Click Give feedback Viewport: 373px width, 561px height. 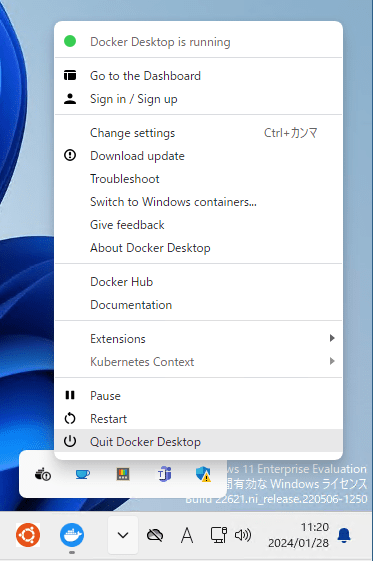click(x=198, y=225)
